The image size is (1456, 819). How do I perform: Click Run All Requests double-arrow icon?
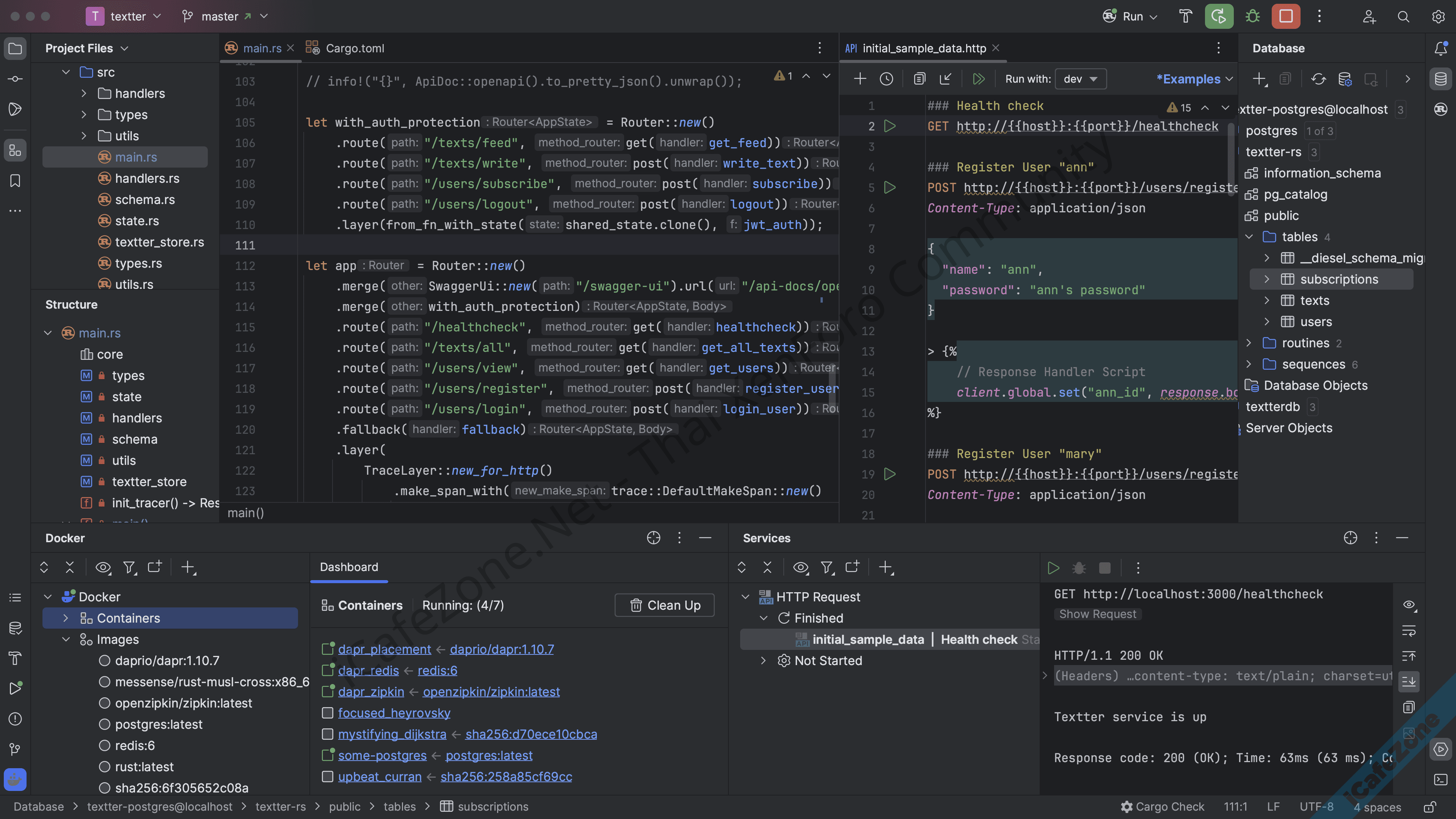click(978, 79)
